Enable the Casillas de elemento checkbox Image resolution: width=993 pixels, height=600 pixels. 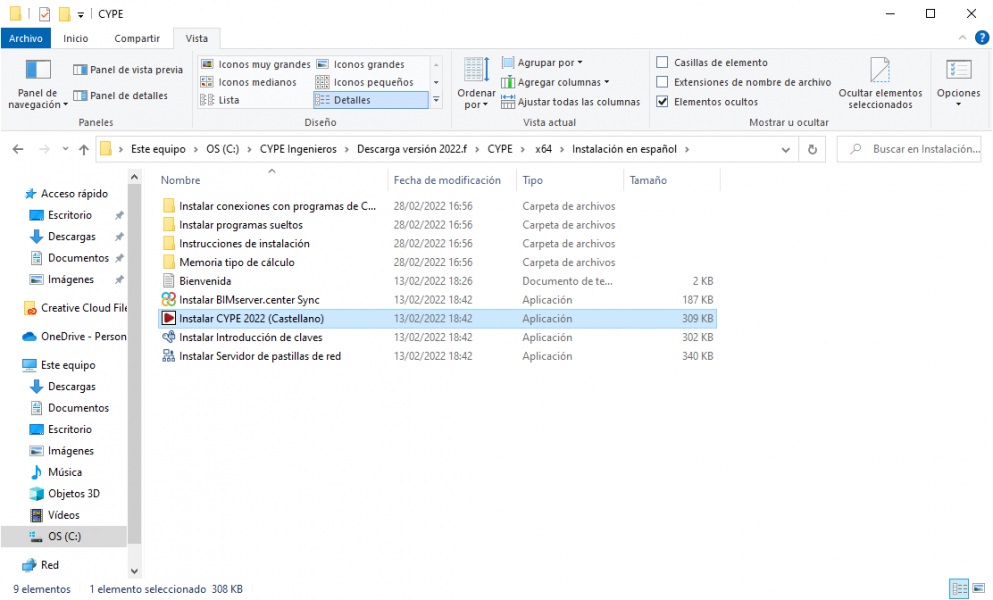[x=662, y=63]
